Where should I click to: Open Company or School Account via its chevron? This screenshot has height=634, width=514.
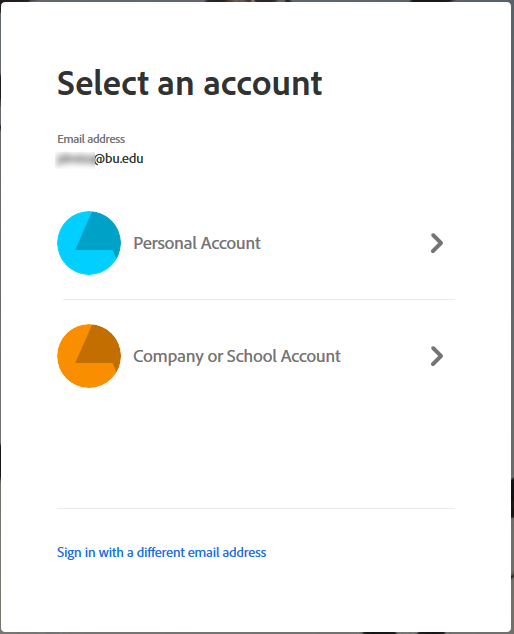[437, 356]
